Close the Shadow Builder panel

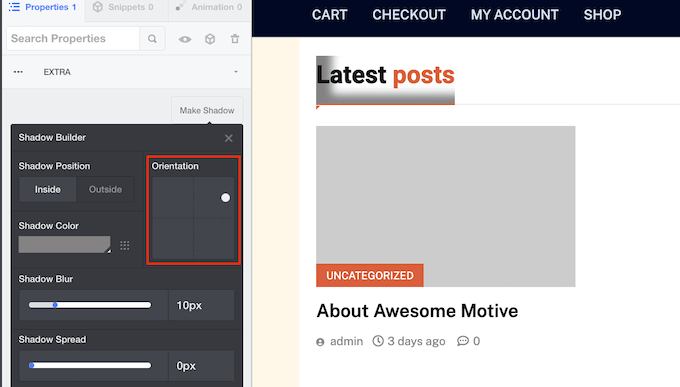[229, 138]
